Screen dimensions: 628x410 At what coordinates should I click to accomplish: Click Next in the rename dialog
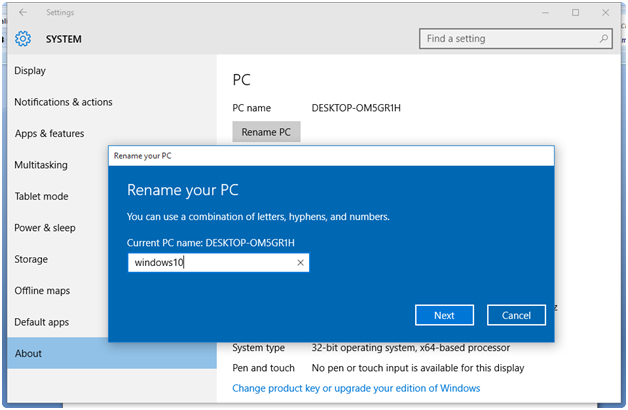point(444,315)
